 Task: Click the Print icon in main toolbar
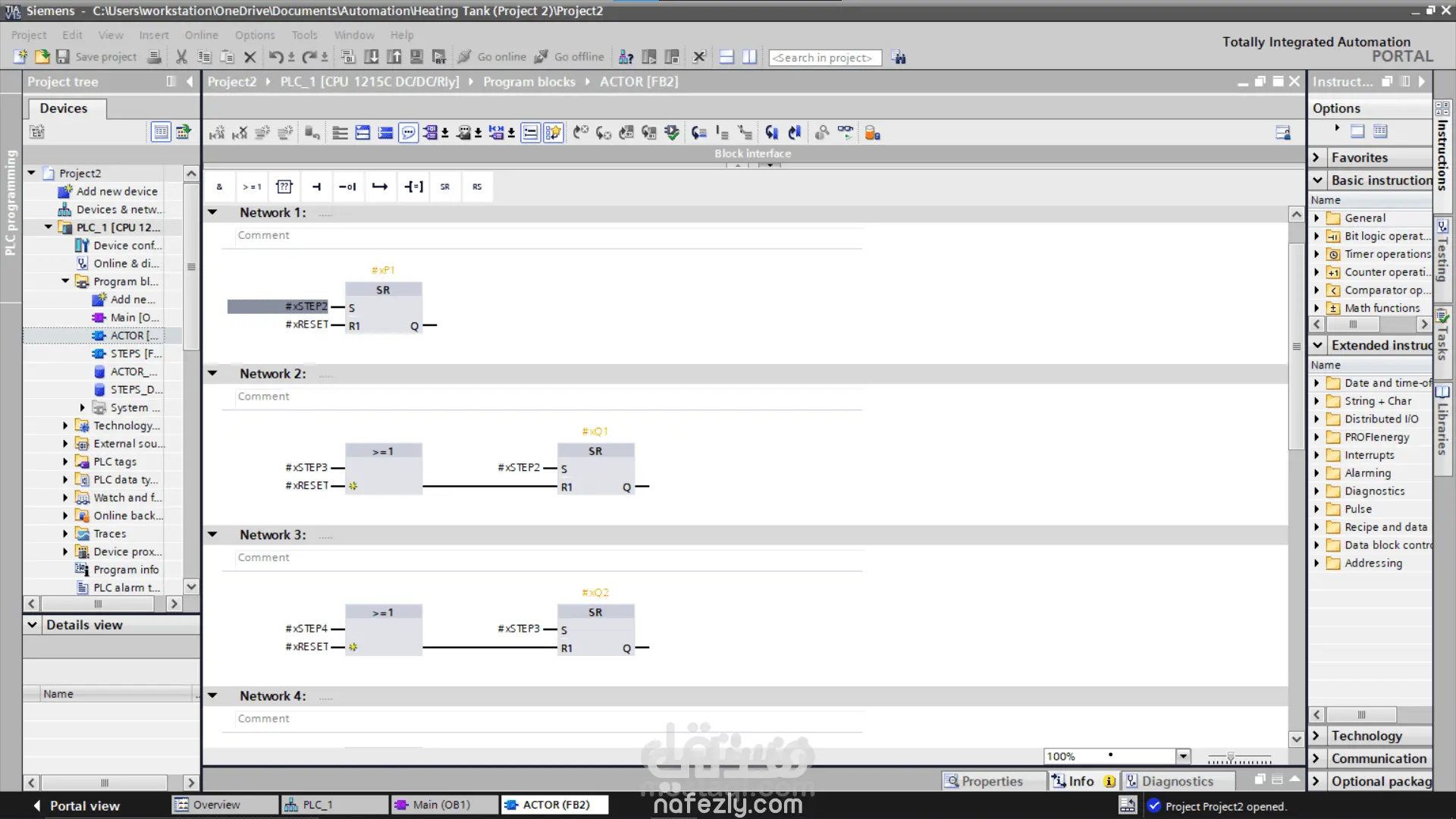click(155, 57)
